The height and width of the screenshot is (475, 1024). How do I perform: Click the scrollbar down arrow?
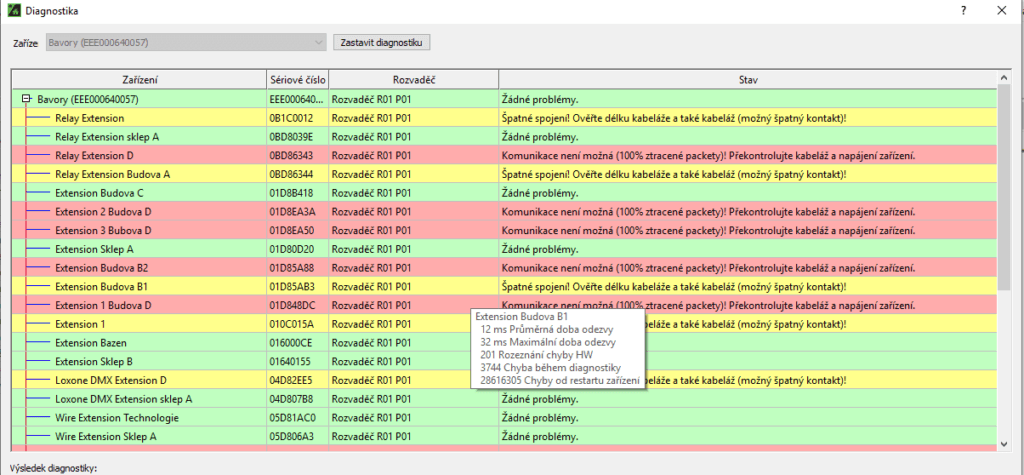click(1004, 443)
